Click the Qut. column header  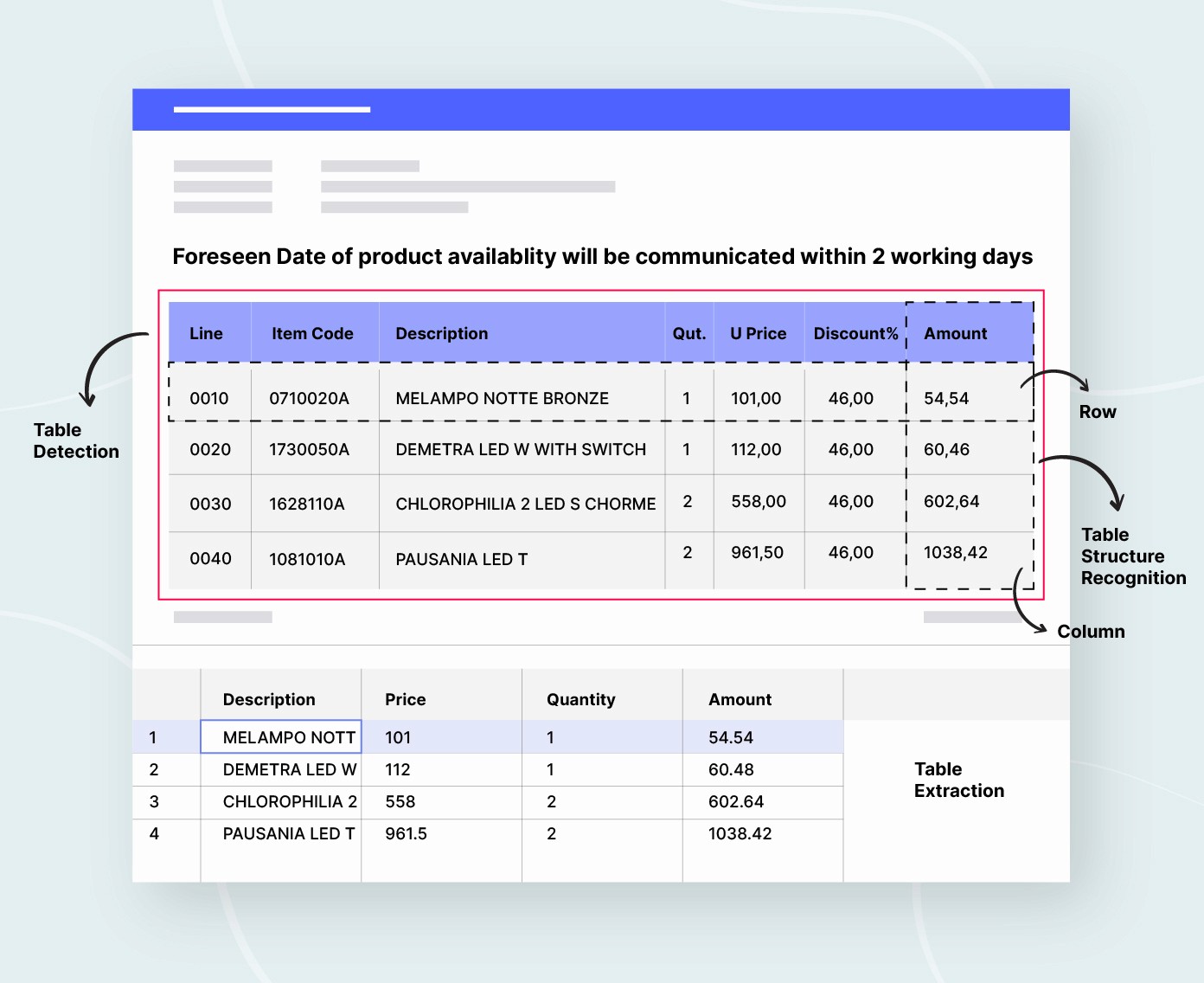(x=688, y=332)
